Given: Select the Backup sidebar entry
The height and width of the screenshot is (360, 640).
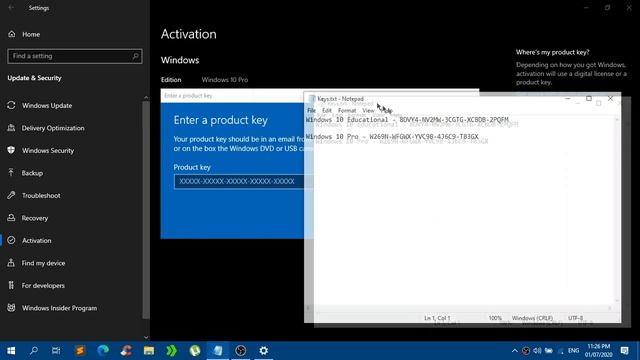Looking at the screenshot, I should coord(32,173).
